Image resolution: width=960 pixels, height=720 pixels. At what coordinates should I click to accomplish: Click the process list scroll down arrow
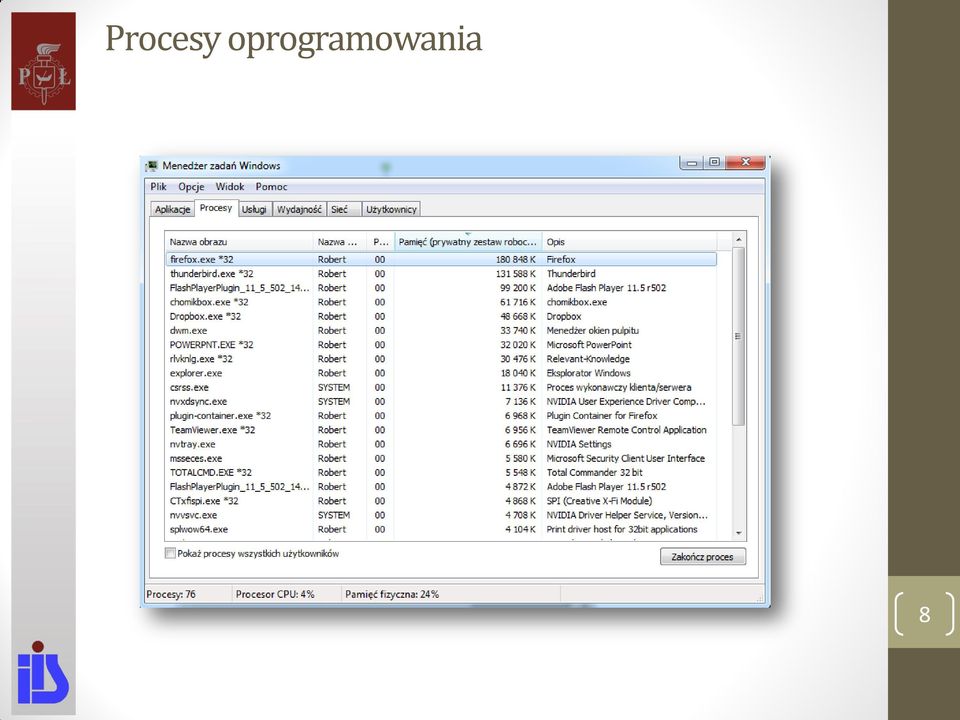(x=738, y=533)
